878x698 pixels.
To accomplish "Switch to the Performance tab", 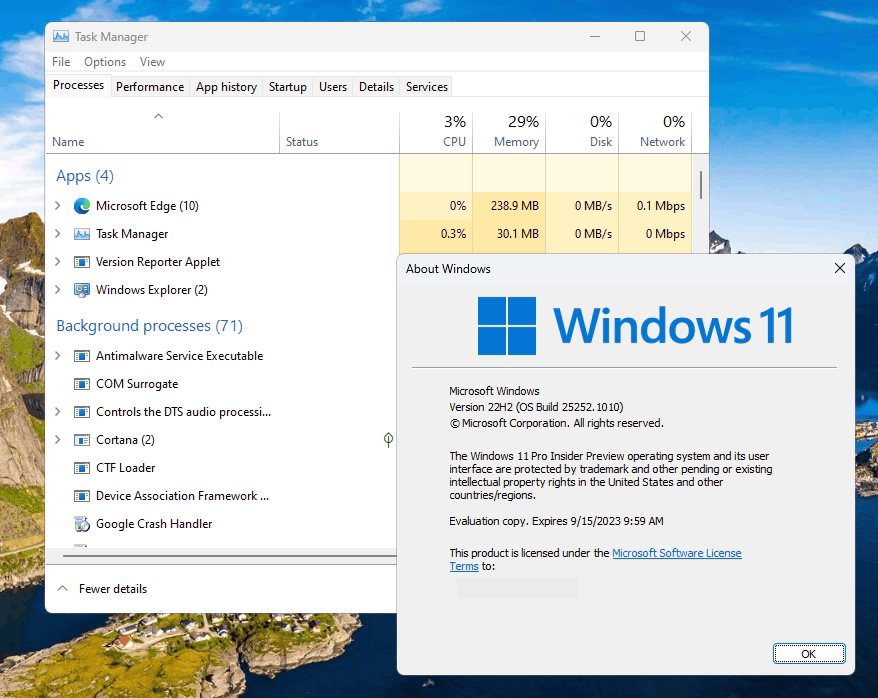I will [x=150, y=87].
